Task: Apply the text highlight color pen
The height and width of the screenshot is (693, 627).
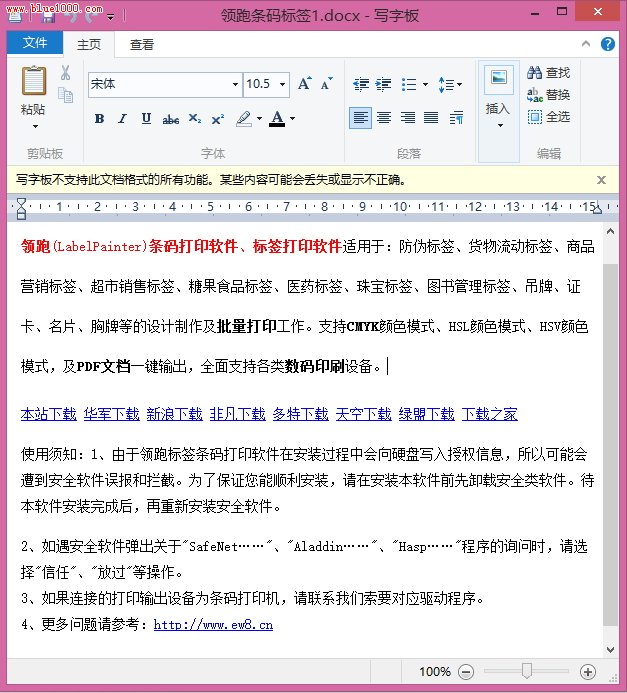Action: tap(243, 118)
